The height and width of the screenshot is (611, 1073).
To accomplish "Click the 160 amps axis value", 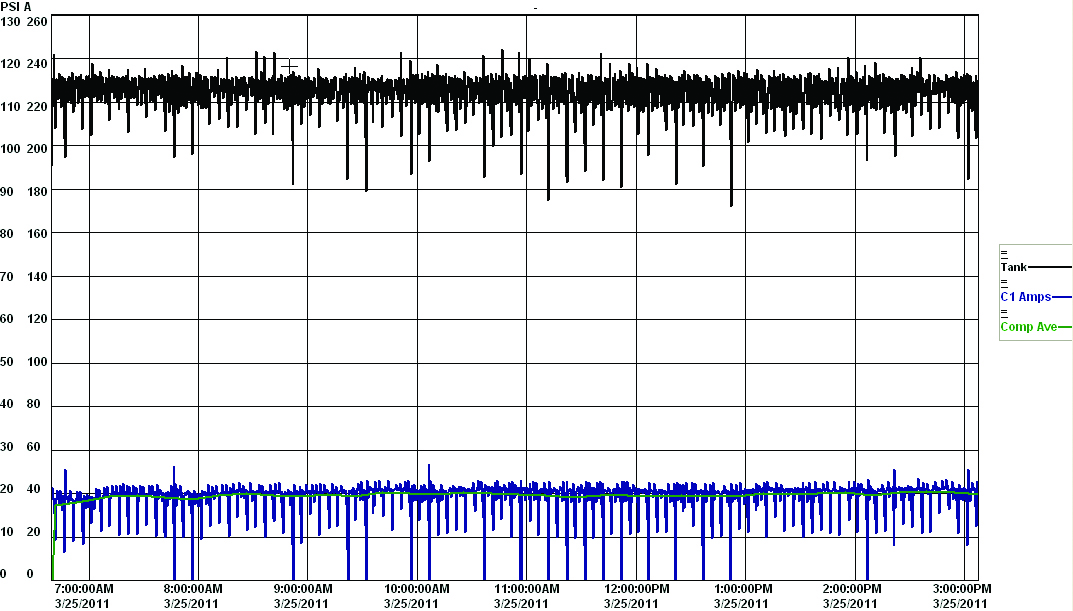I will tap(37, 233).
